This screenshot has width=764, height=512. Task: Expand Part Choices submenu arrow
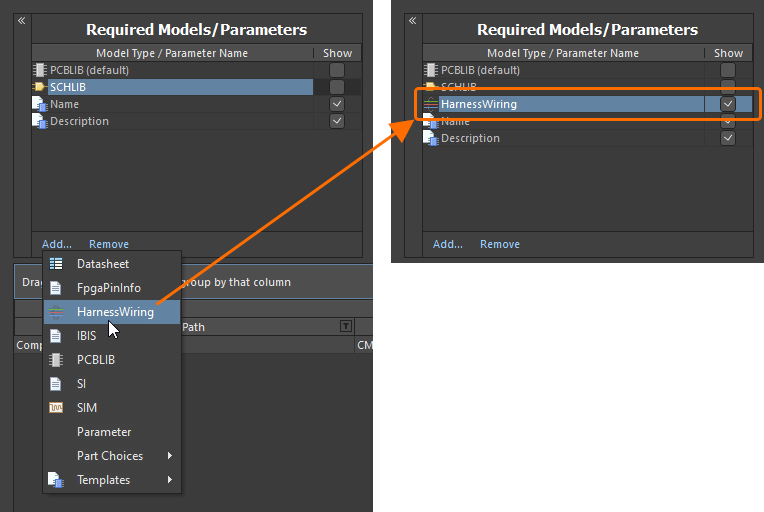tap(170, 455)
